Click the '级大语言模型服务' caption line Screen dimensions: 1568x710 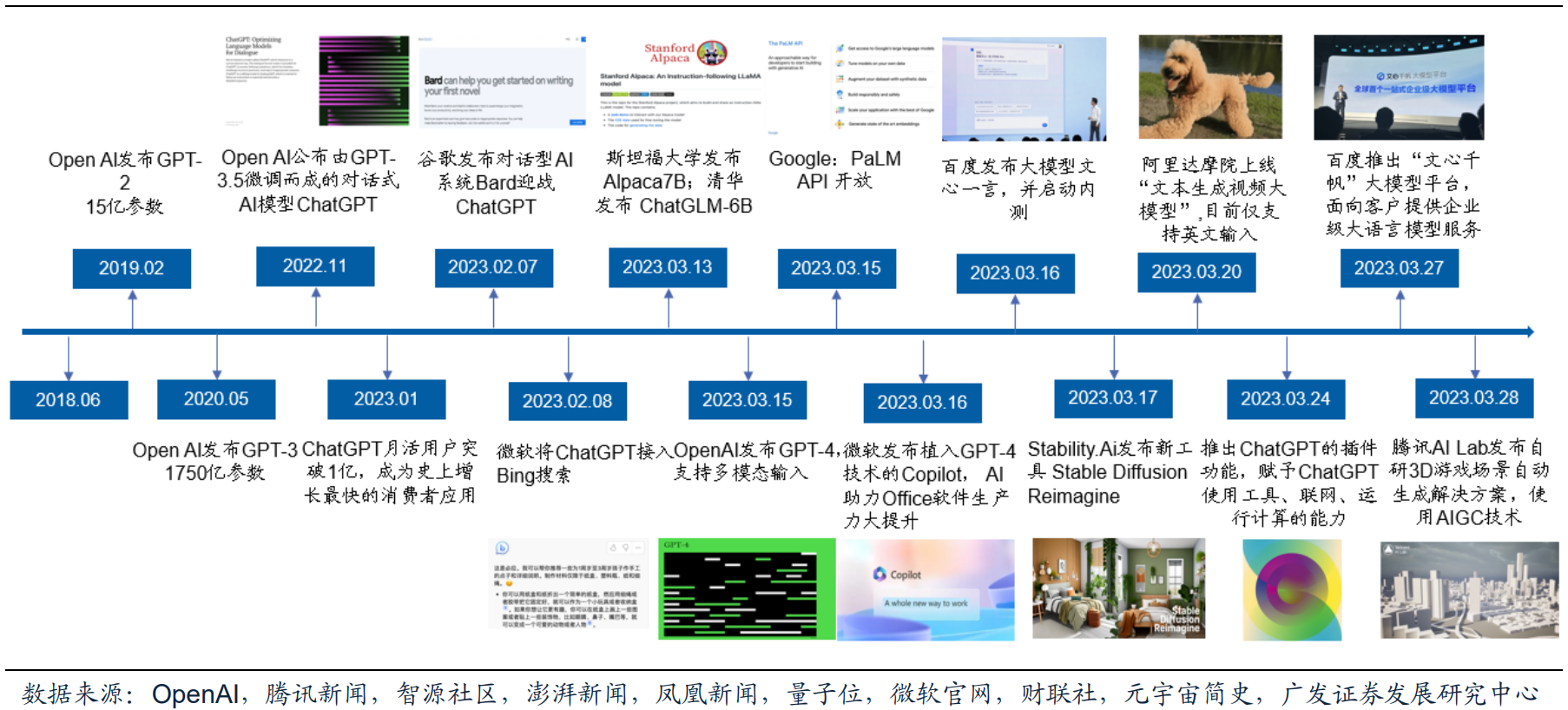point(1403,229)
